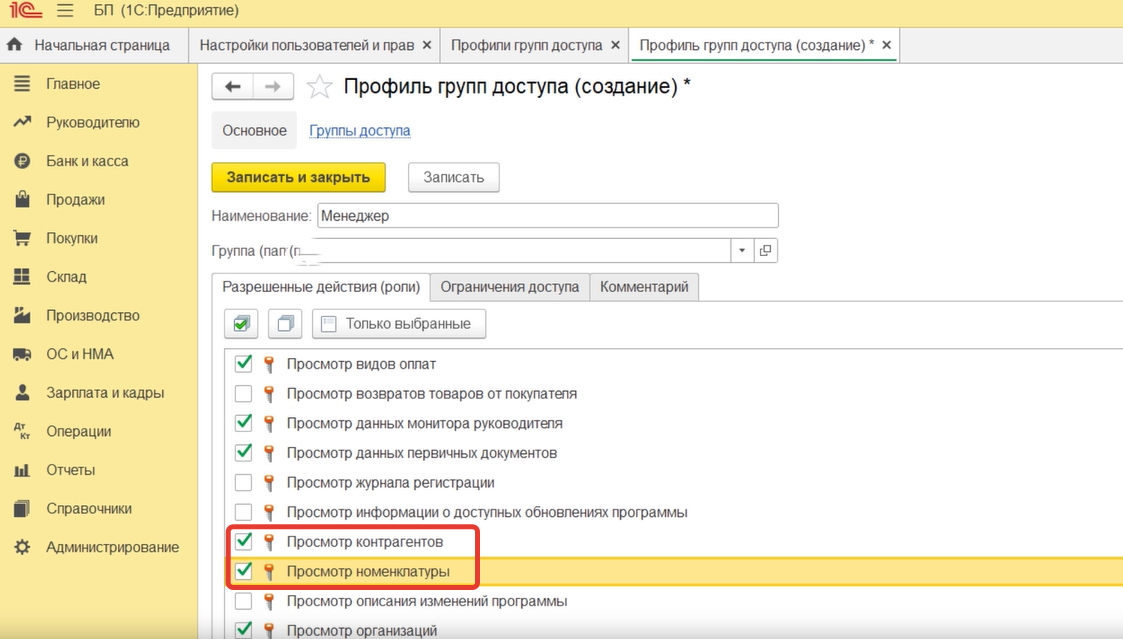Uncheck Просмотр видов оплат checkbox

pyautogui.click(x=243, y=364)
